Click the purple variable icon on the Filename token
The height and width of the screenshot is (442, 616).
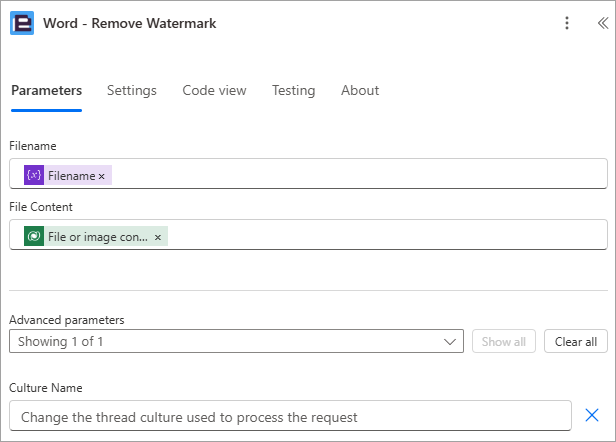pos(34,175)
